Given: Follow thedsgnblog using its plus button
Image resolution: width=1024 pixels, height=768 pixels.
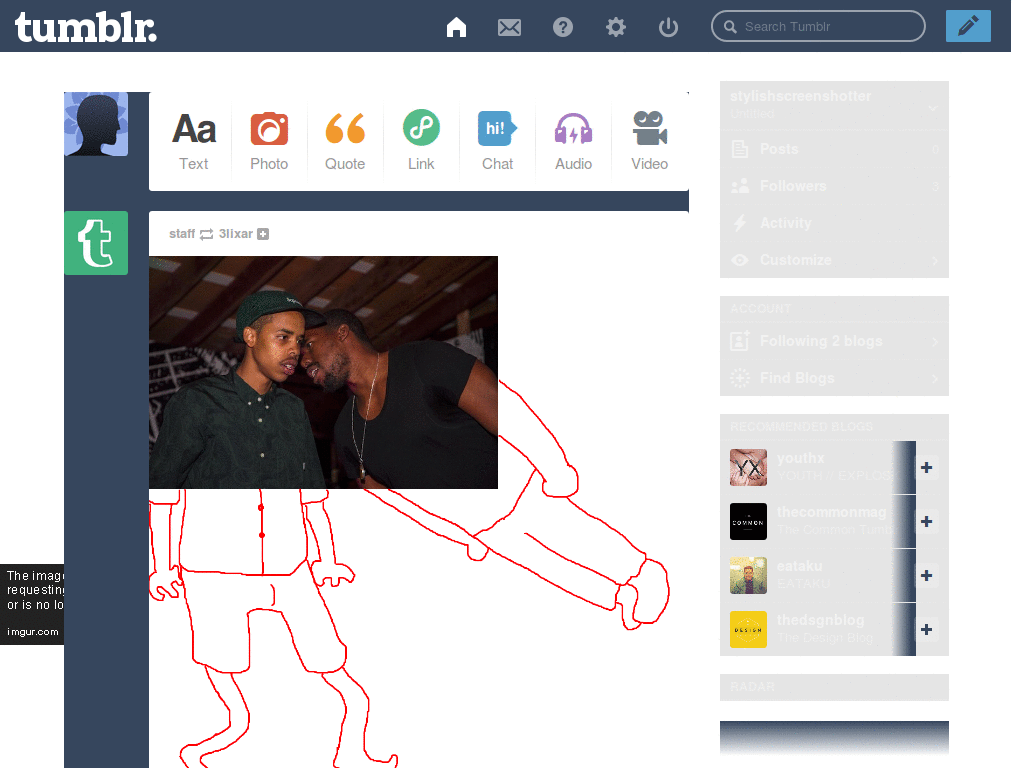Looking at the screenshot, I should [927, 629].
